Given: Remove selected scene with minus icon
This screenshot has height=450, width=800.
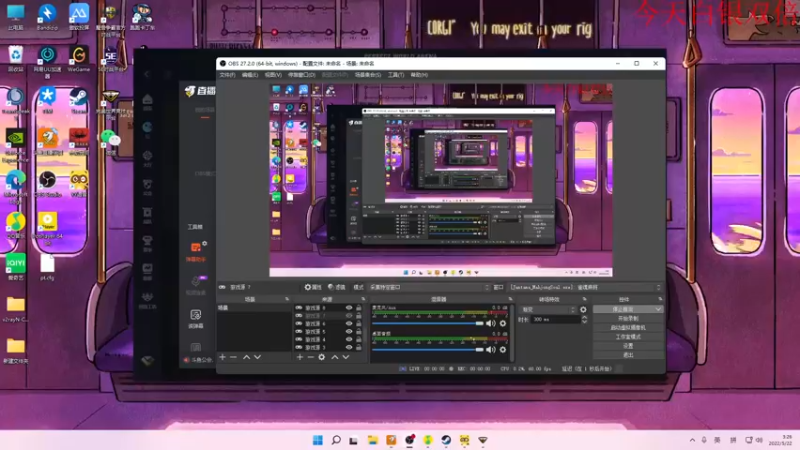Looking at the screenshot, I should click(x=233, y=357).
